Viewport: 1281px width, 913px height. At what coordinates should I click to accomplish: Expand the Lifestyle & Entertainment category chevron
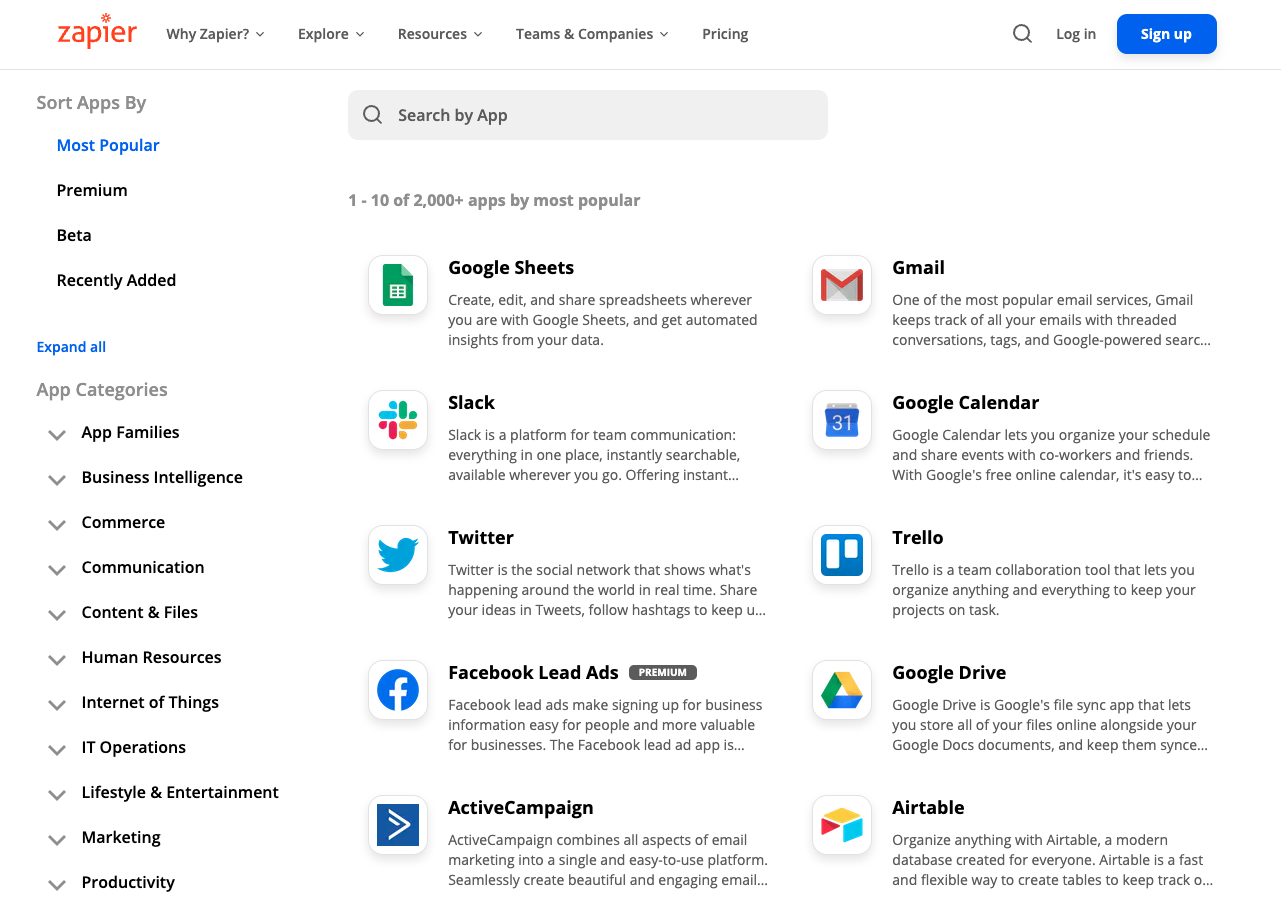(57, 794)
